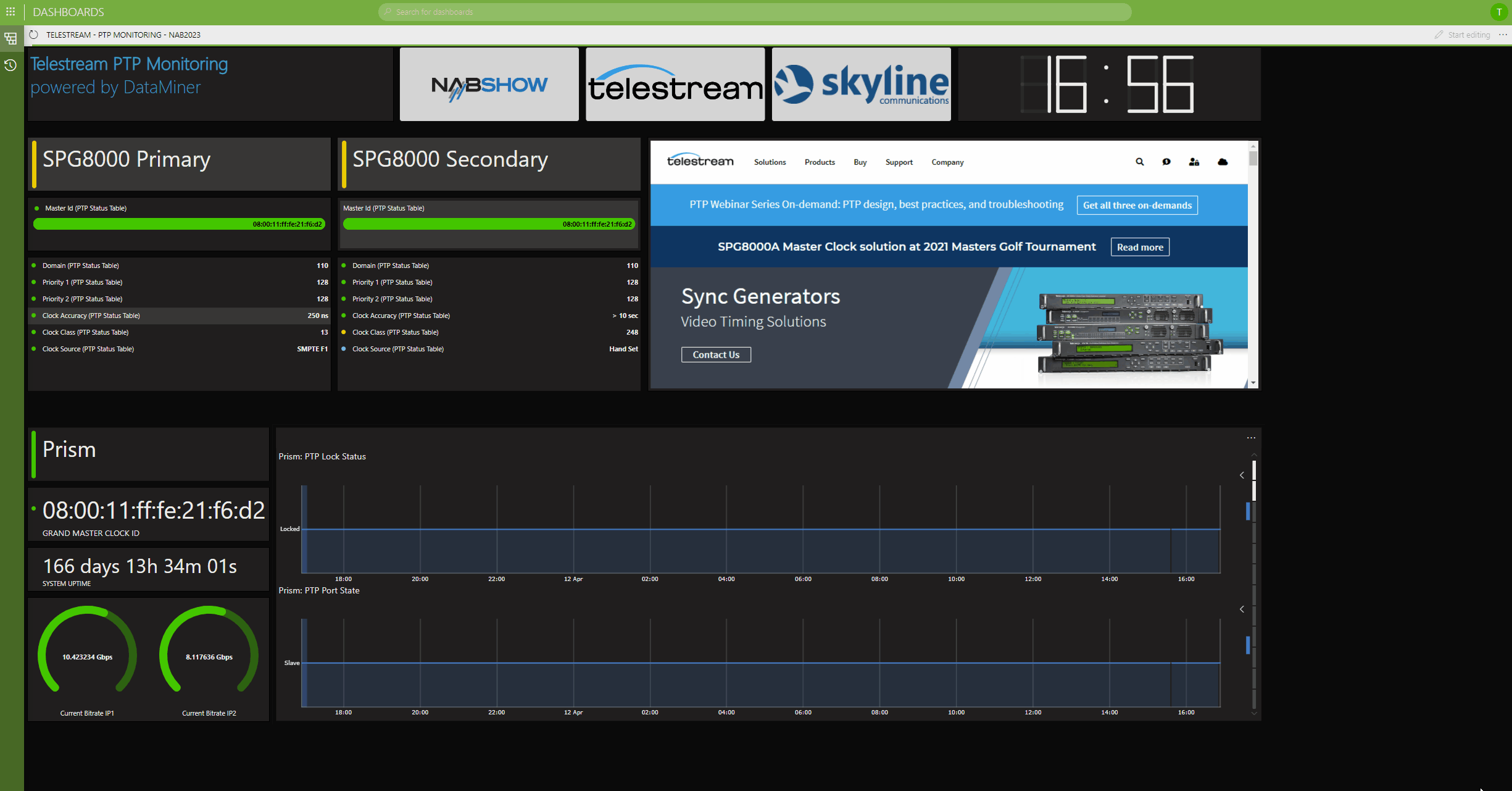Click the Telestream logo in embedded webpage
The height and width of the screenshot is (791, 1512).
pyautogui.click(x=700, y=161)
